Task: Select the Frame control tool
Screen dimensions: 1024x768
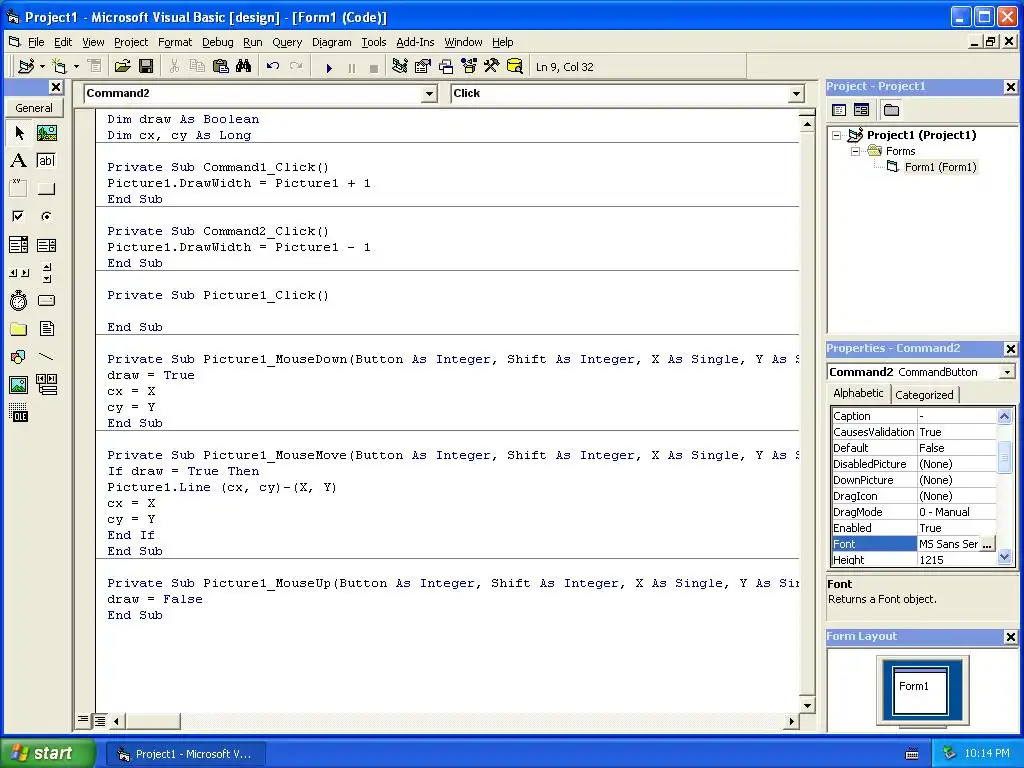Action: click(x=19, y=189)
